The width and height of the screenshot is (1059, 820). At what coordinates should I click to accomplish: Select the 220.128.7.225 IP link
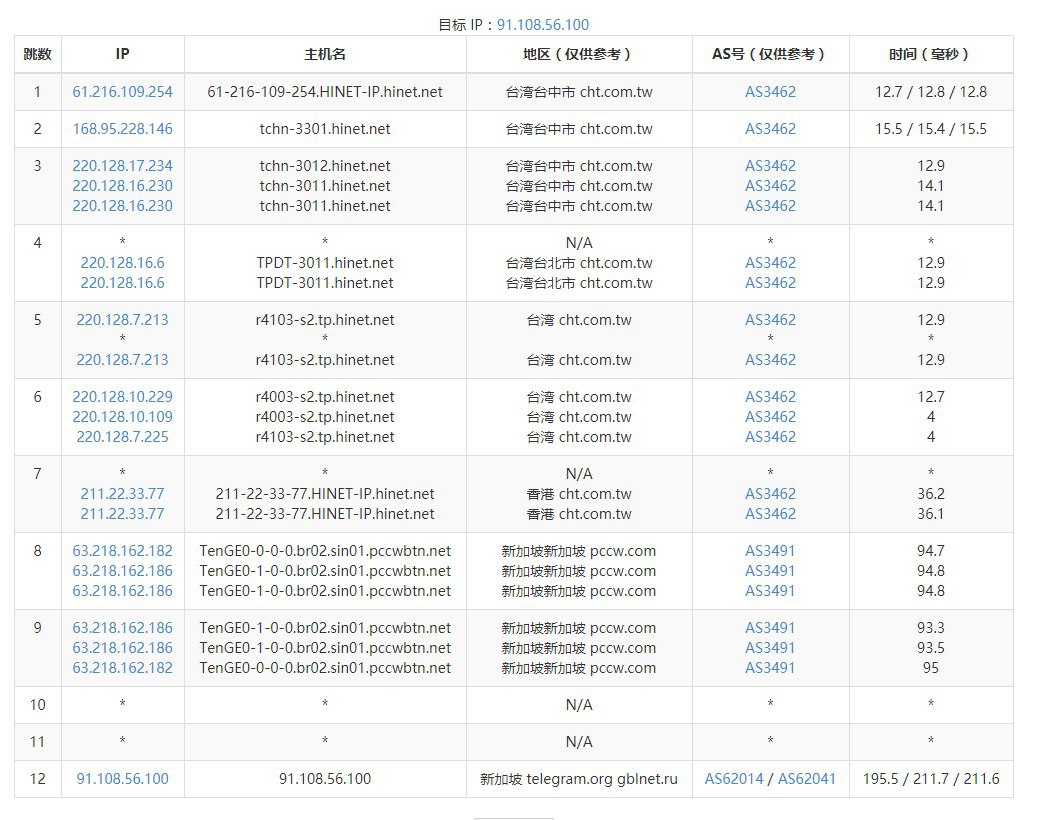tap(122, 437)
